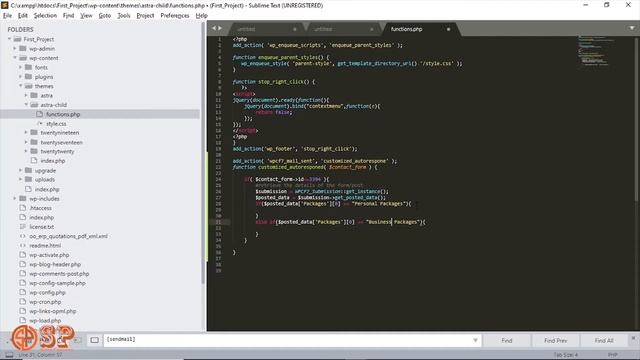Click the oo_erp_quotations_pdf_xml.xml file icon
The height and width of the screenshot is (360, 640).
[23, 236]
